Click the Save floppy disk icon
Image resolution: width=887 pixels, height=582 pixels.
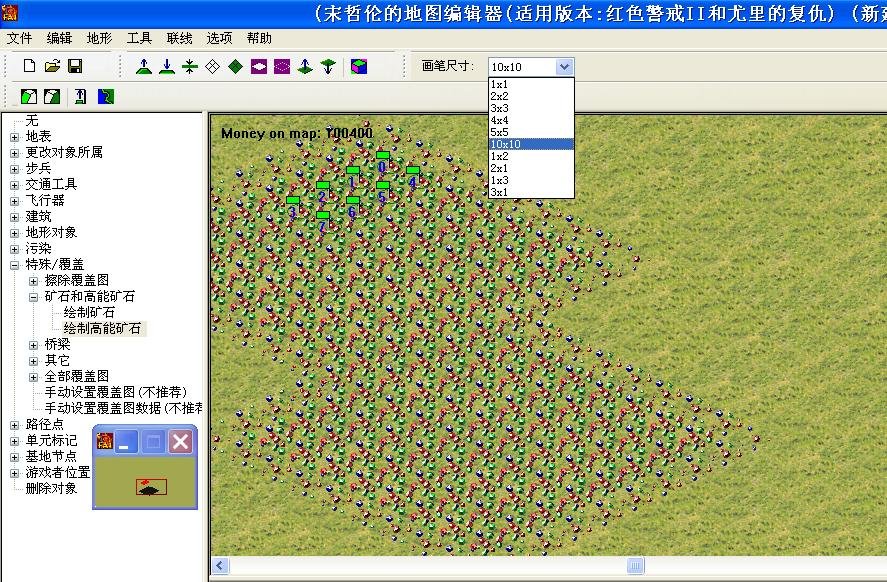tap(74, 67)
